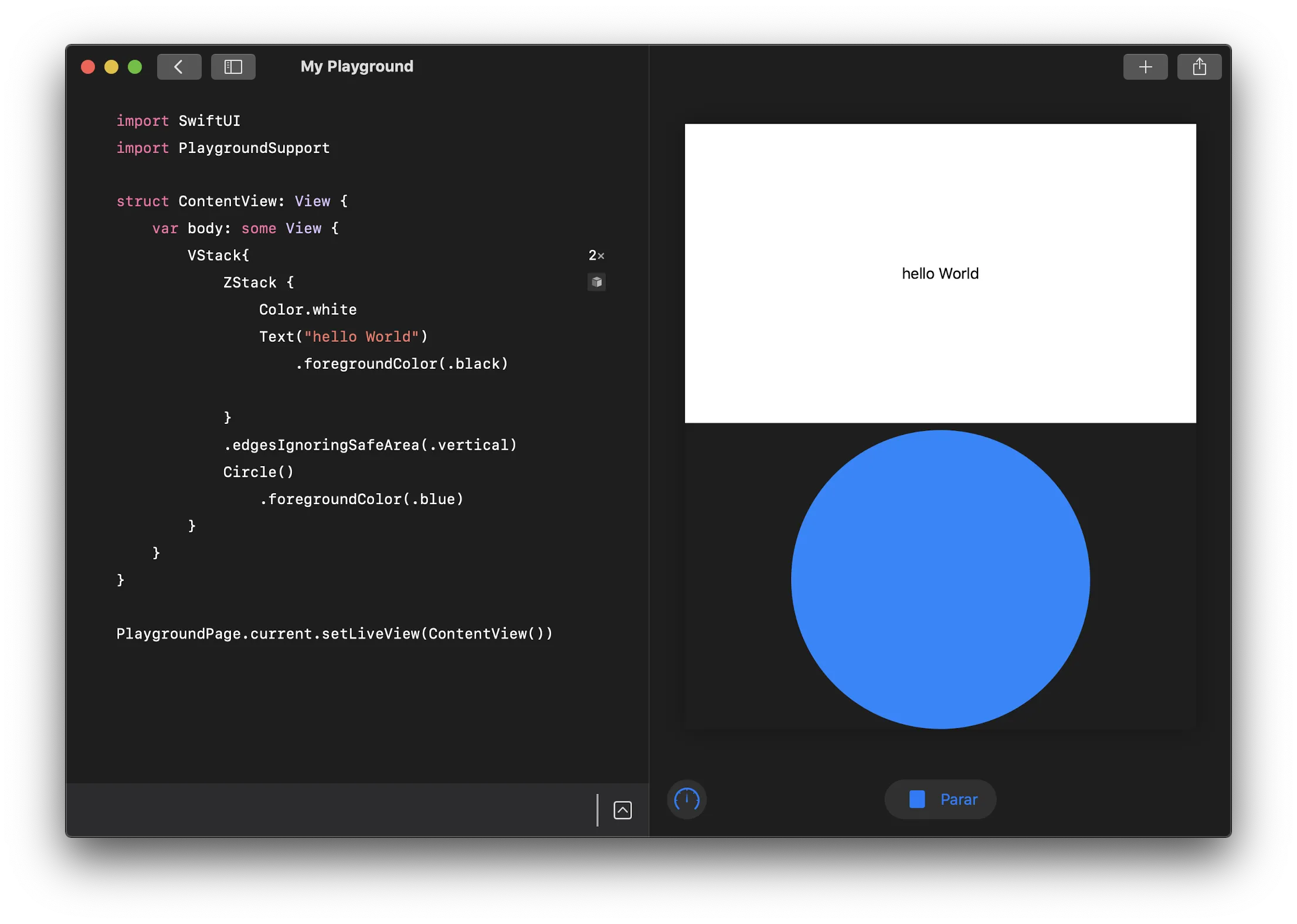This screenshot has width=1297, height=924.
Task: Click the blue circle in live view
Action: tap(939, 579)
